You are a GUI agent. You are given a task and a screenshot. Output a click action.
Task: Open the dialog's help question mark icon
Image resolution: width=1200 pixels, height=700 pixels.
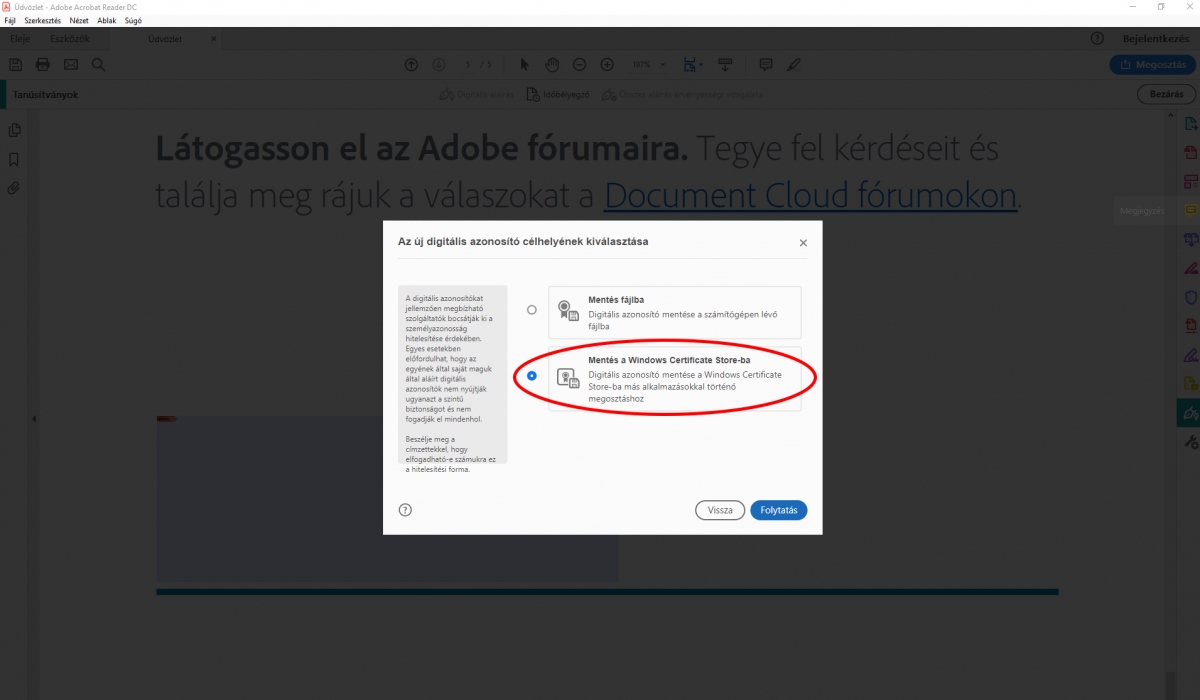click(x=405, y=509)
